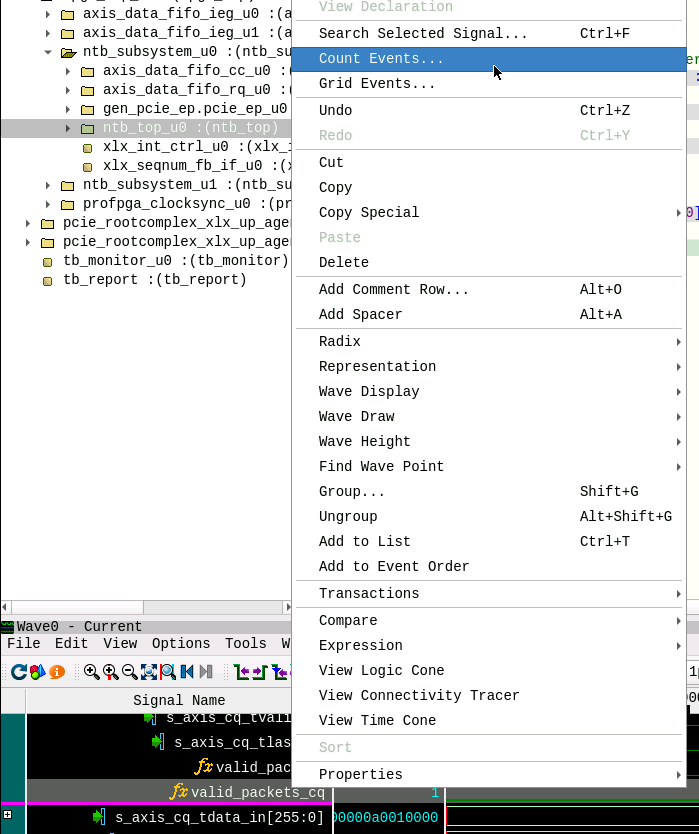Click the Zoom In magnifier icon

click(x=92, y=672)
